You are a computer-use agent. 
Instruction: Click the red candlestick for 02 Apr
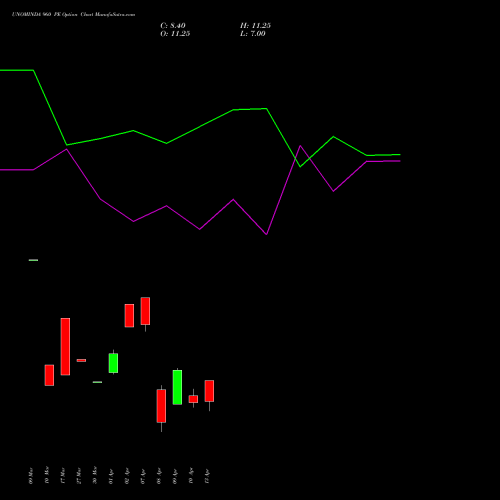129,315
